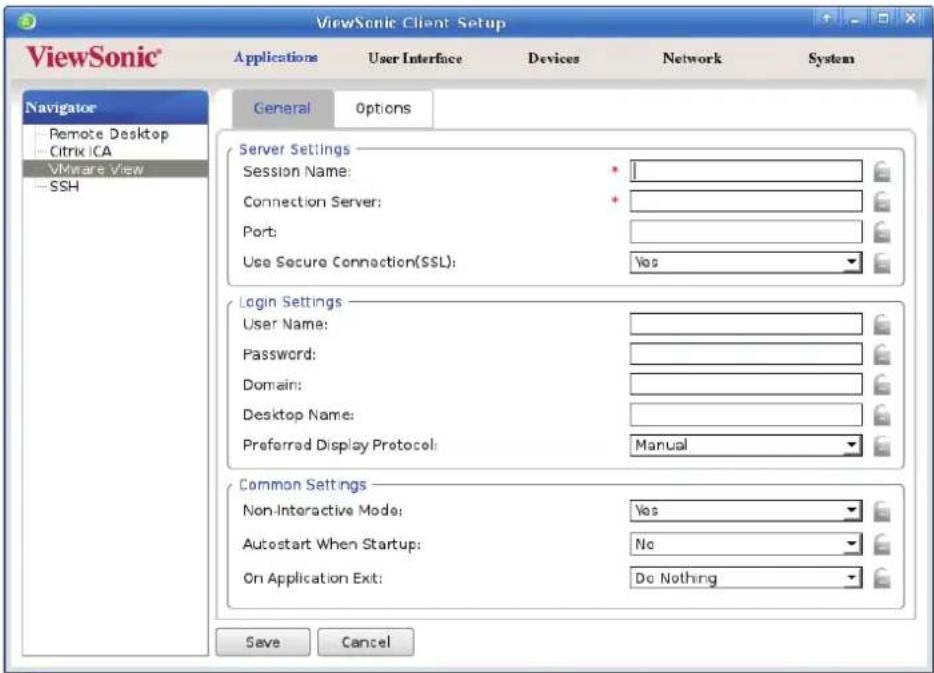Toggle the lock icon next to Port

(882, 232)
